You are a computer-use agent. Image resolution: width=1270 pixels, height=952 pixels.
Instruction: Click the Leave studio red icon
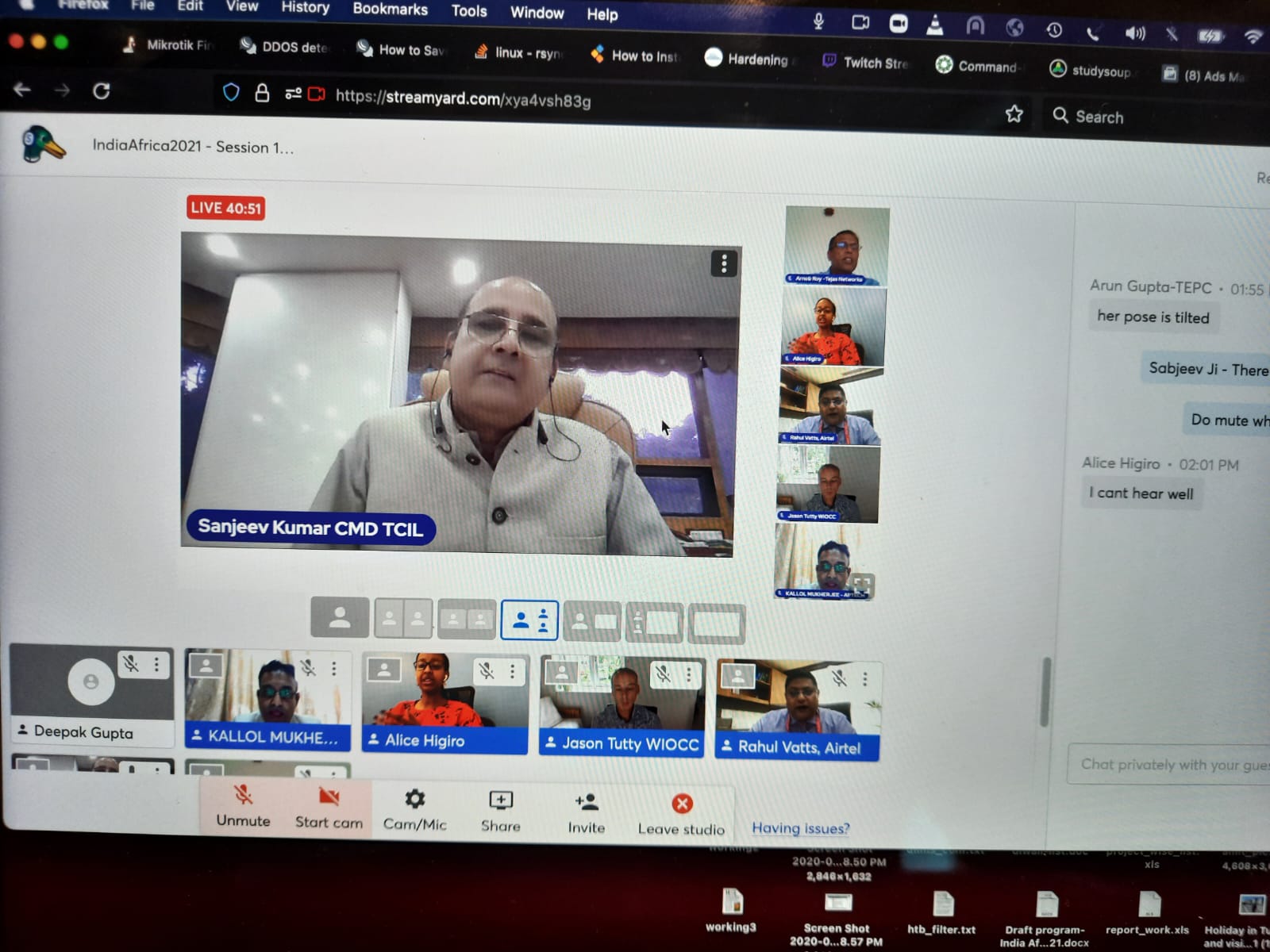(x=682, y=804)
